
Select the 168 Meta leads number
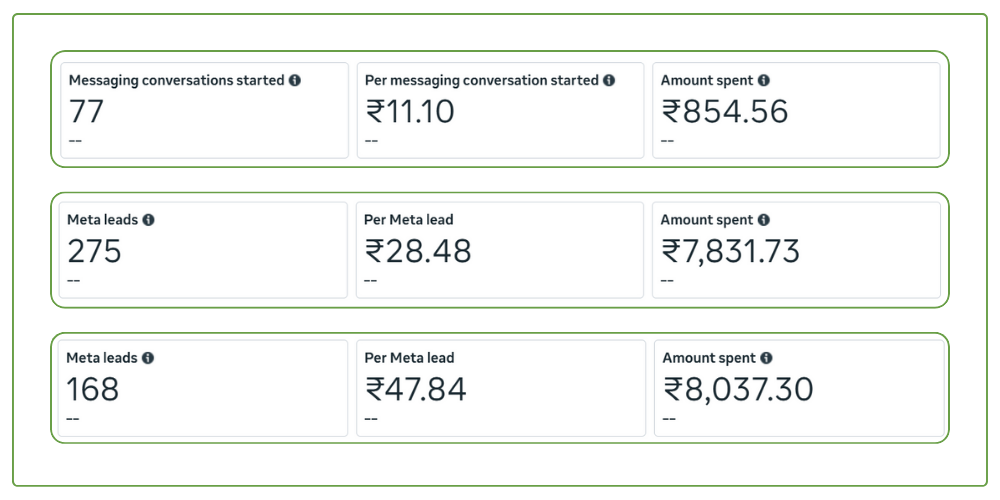[x=93, y=388]
